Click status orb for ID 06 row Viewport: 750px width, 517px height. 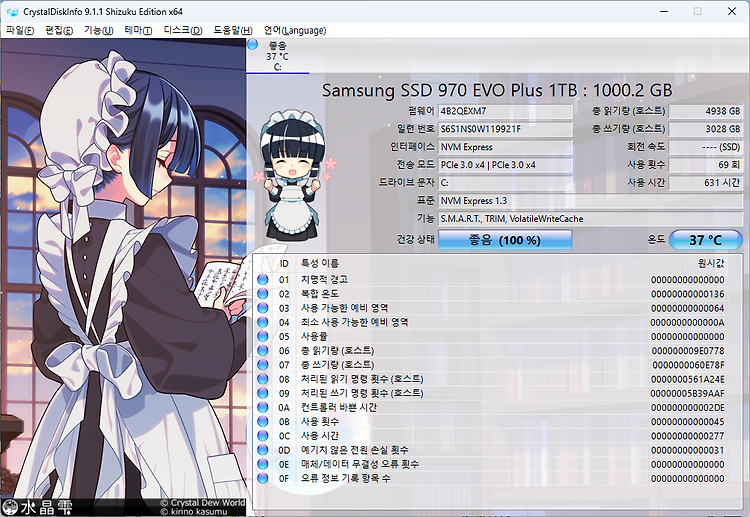263,350
